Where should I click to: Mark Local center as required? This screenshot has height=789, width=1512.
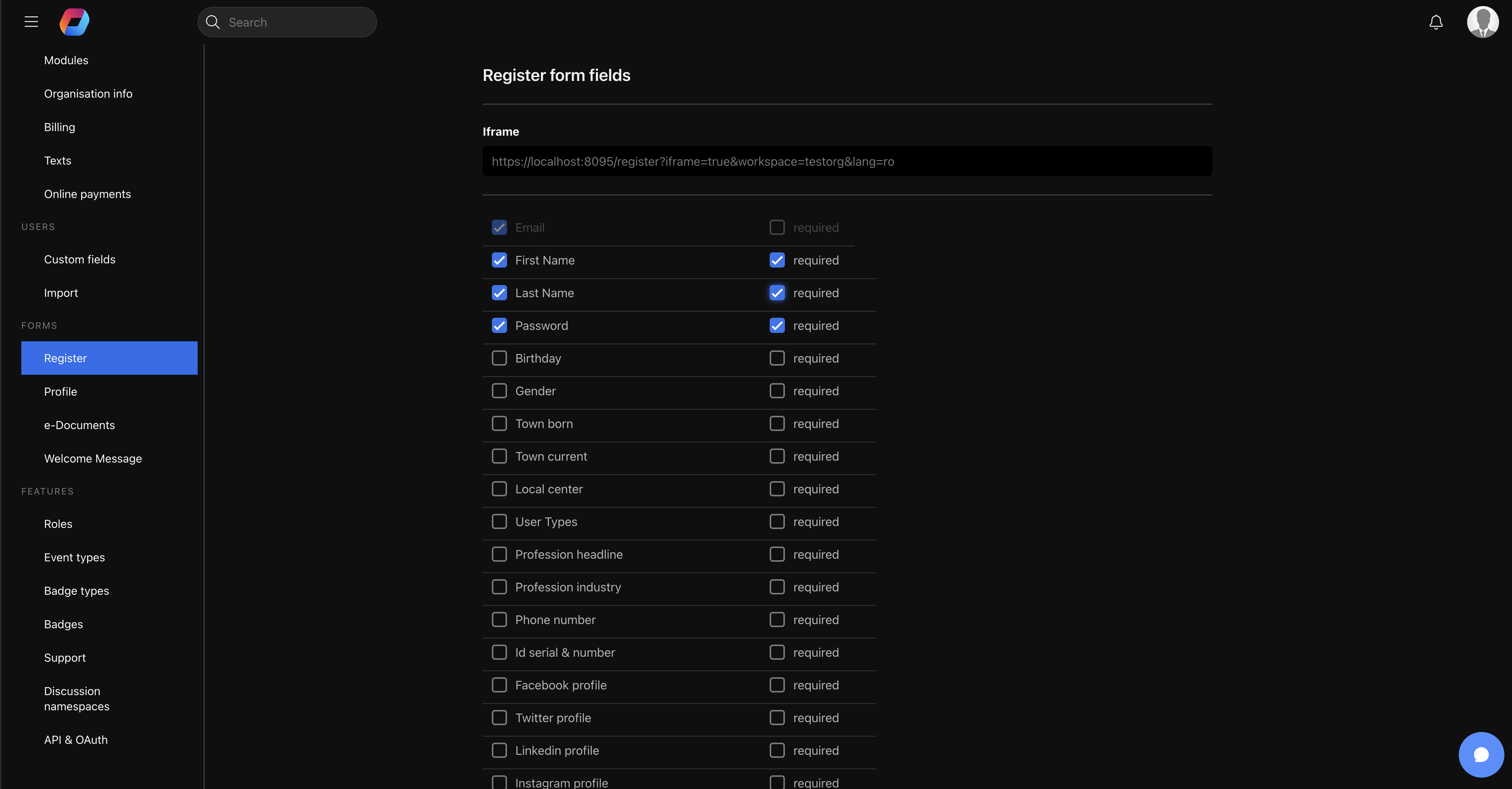[777, 489]
